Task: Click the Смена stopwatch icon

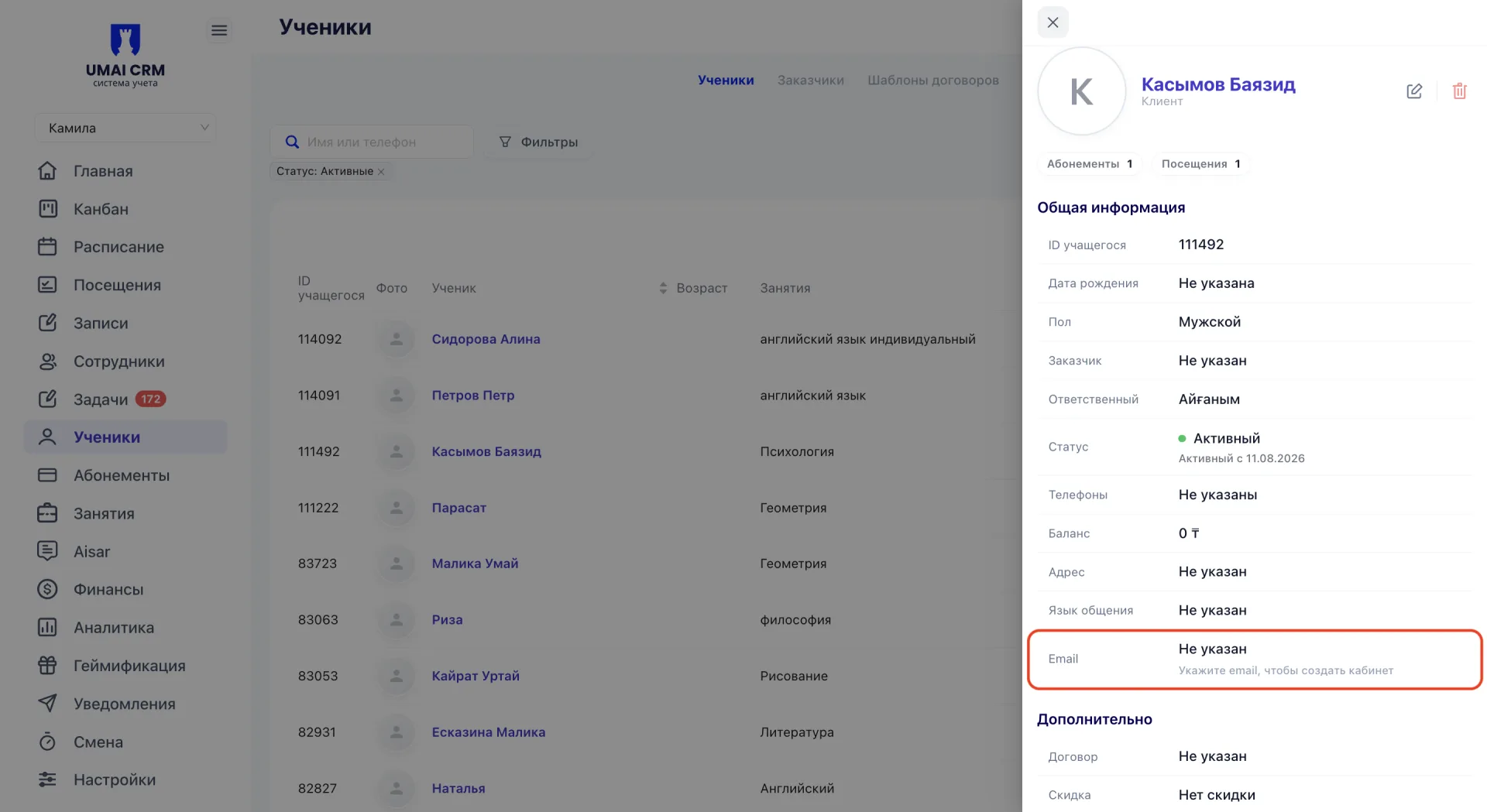Action: click(47, 742)
